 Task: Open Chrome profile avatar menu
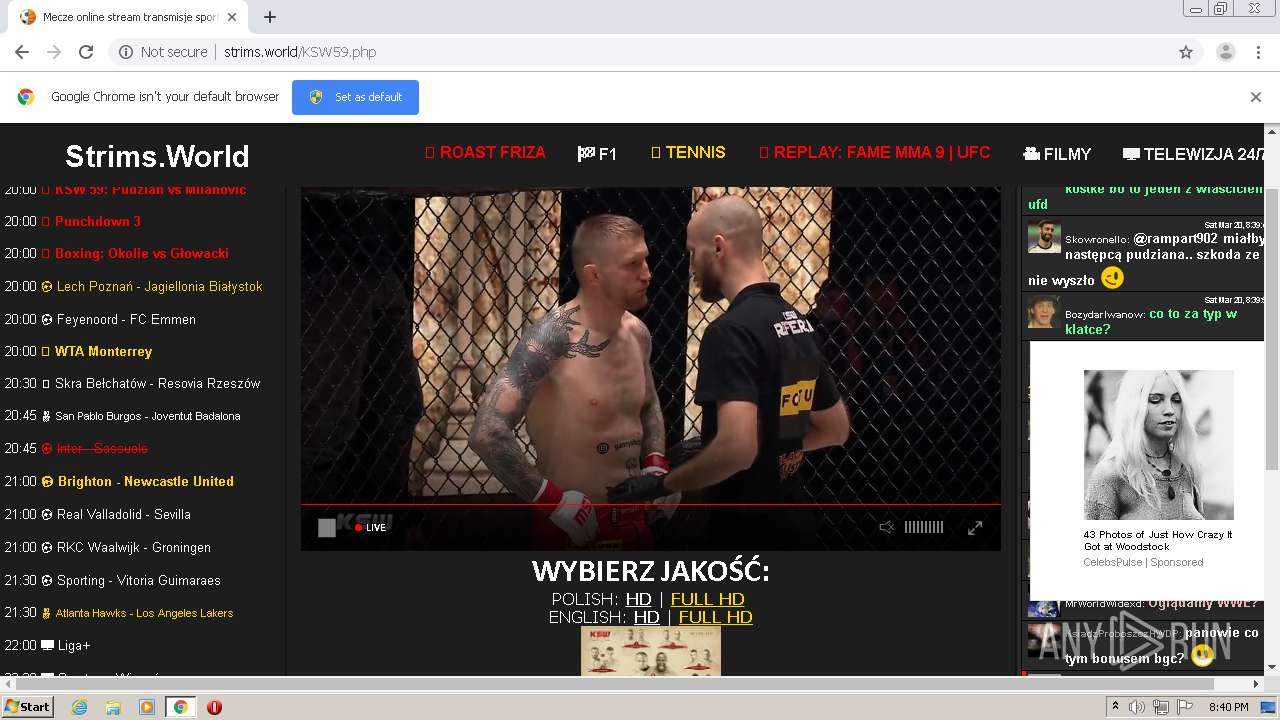tap(1225, 52)
